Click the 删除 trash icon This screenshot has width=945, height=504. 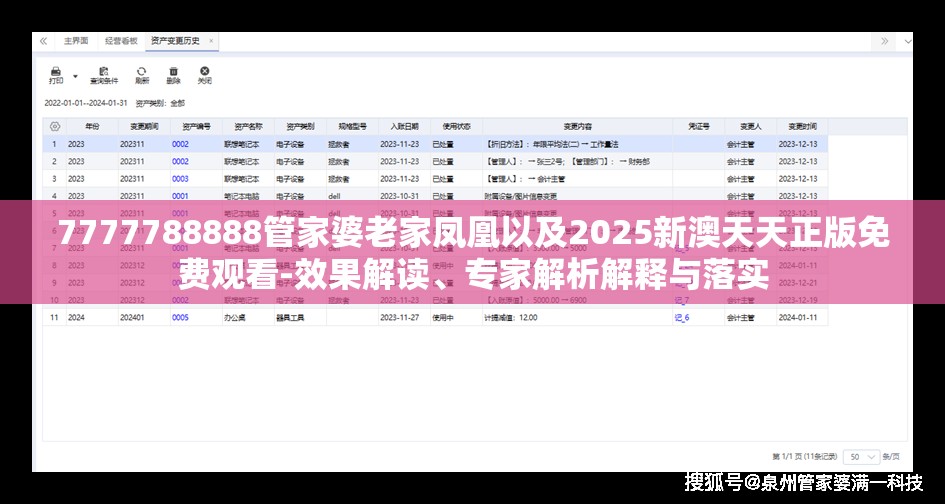click(173, 75)
